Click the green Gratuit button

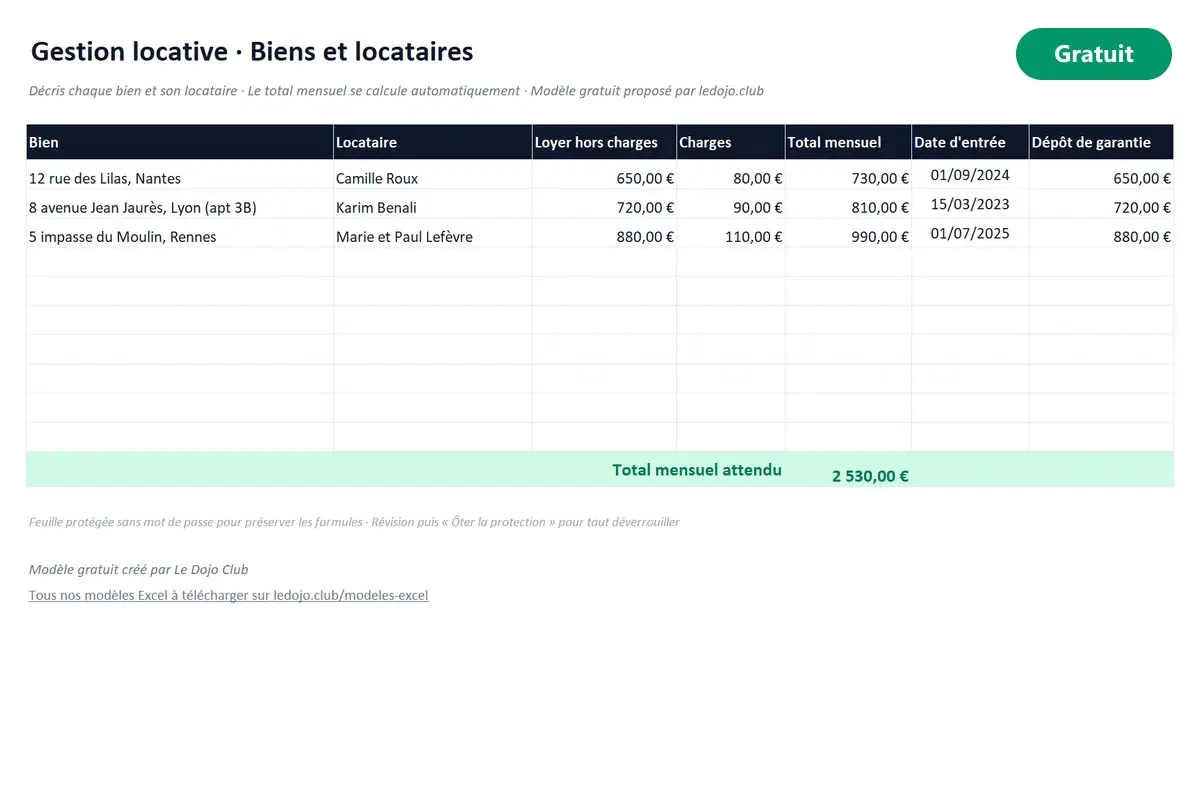(x=1093, y=54)
